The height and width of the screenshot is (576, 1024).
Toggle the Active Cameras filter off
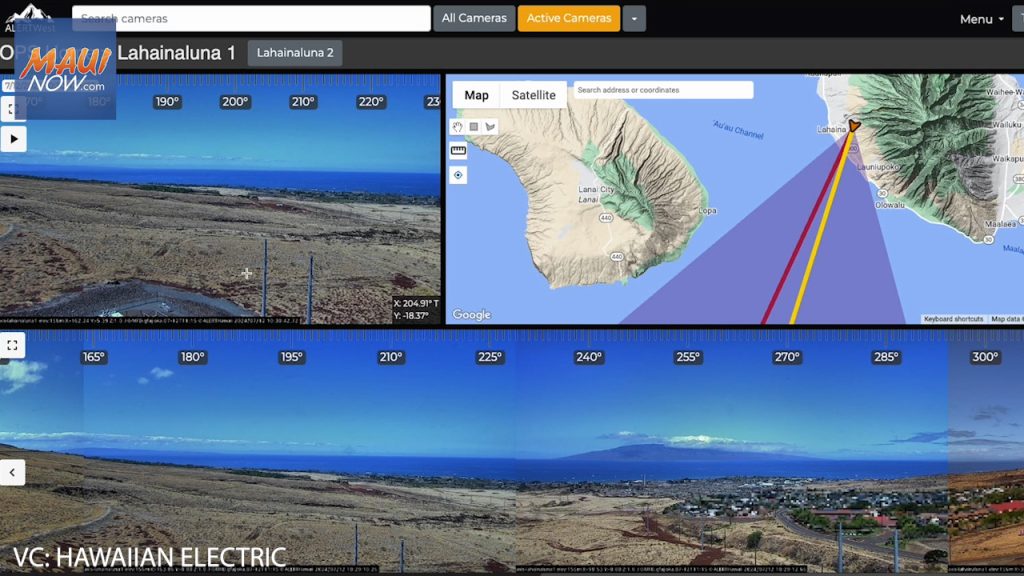(568, 18)
